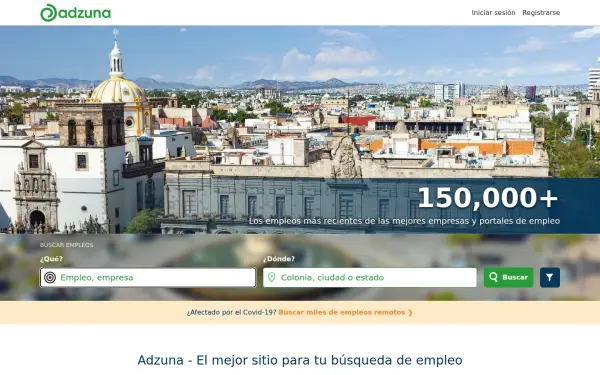The image size is (600, 375).
Task: Click the ¿Qué? label
Action: point(51,259)
